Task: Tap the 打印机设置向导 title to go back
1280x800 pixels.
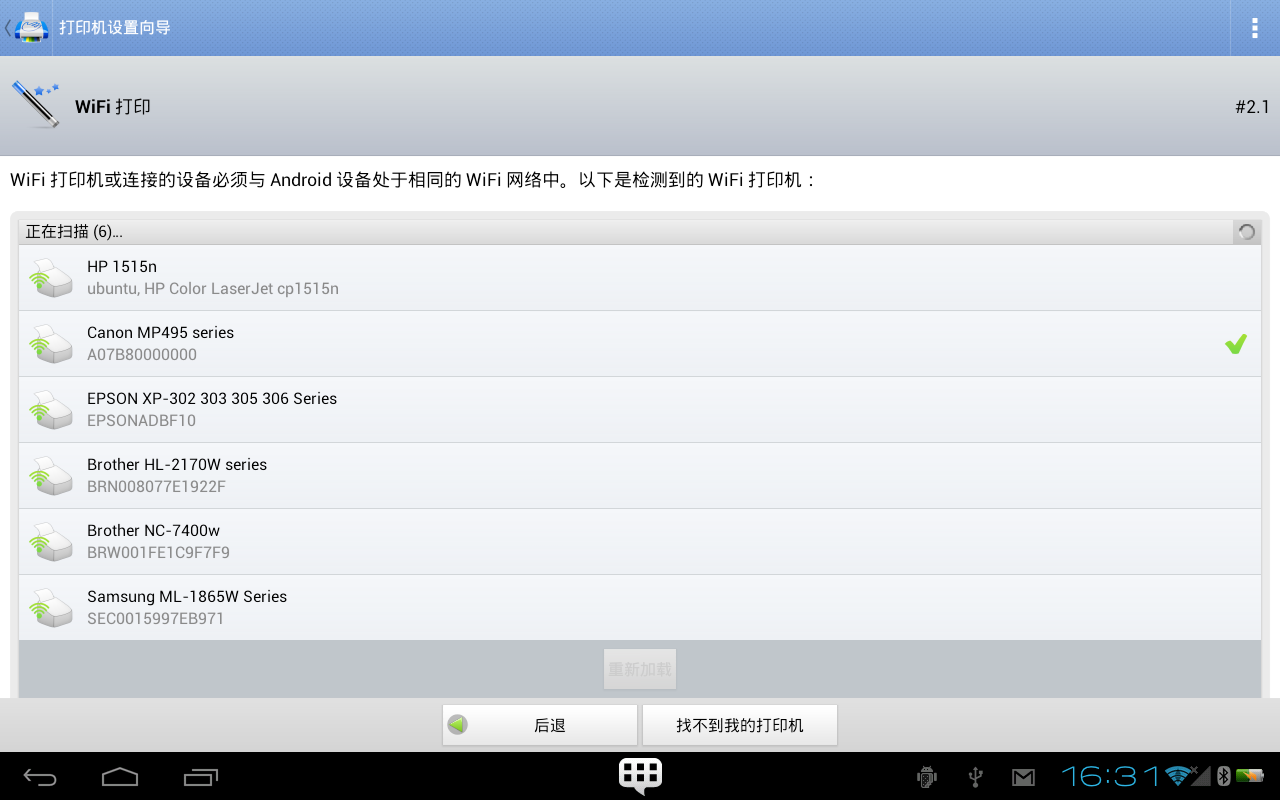Action: [115, 28]
